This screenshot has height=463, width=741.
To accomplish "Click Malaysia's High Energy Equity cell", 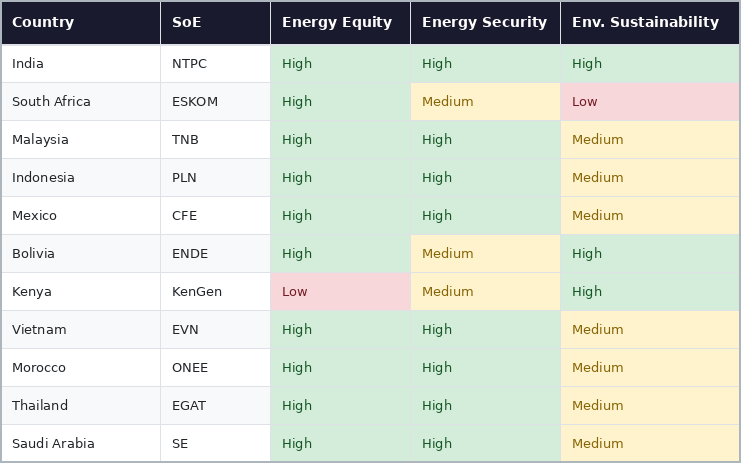I will tap(340, 140).
